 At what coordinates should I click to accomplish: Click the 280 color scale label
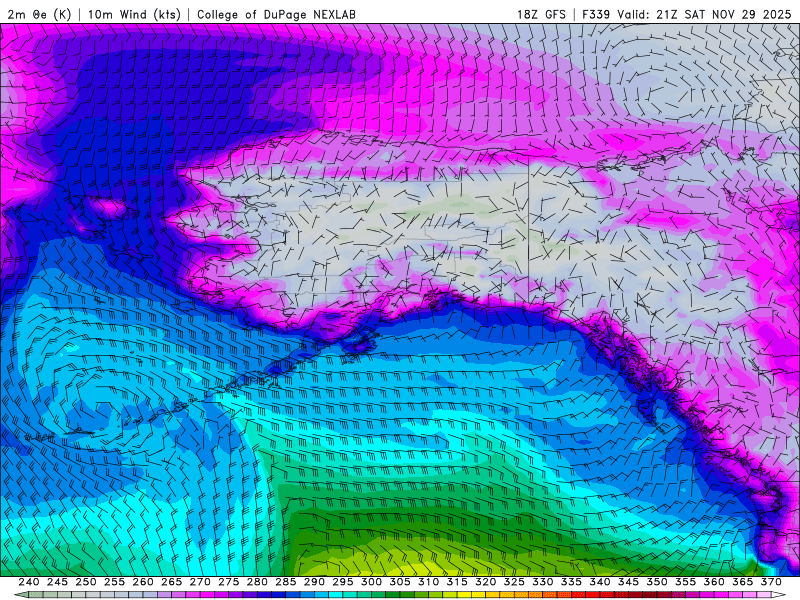tap(257, 582)
